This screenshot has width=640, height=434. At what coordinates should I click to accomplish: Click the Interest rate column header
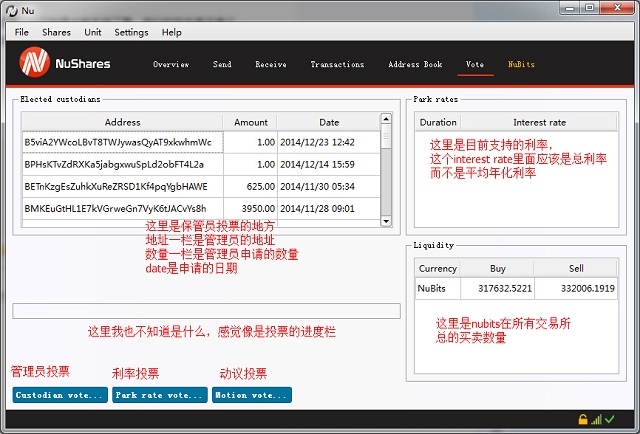(x=539, y=122)
